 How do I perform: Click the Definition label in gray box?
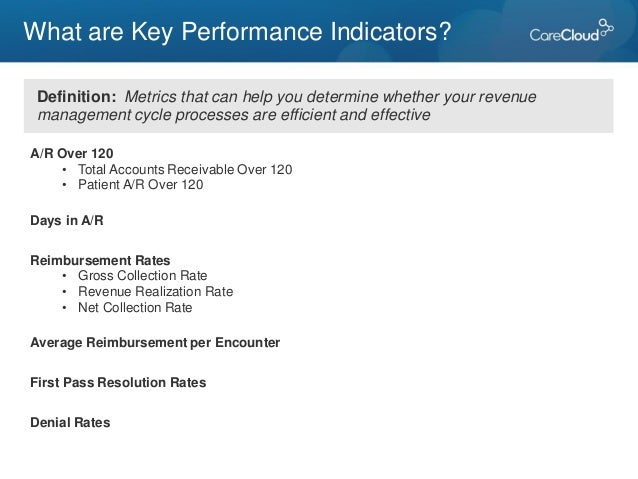tap(77, 97)
